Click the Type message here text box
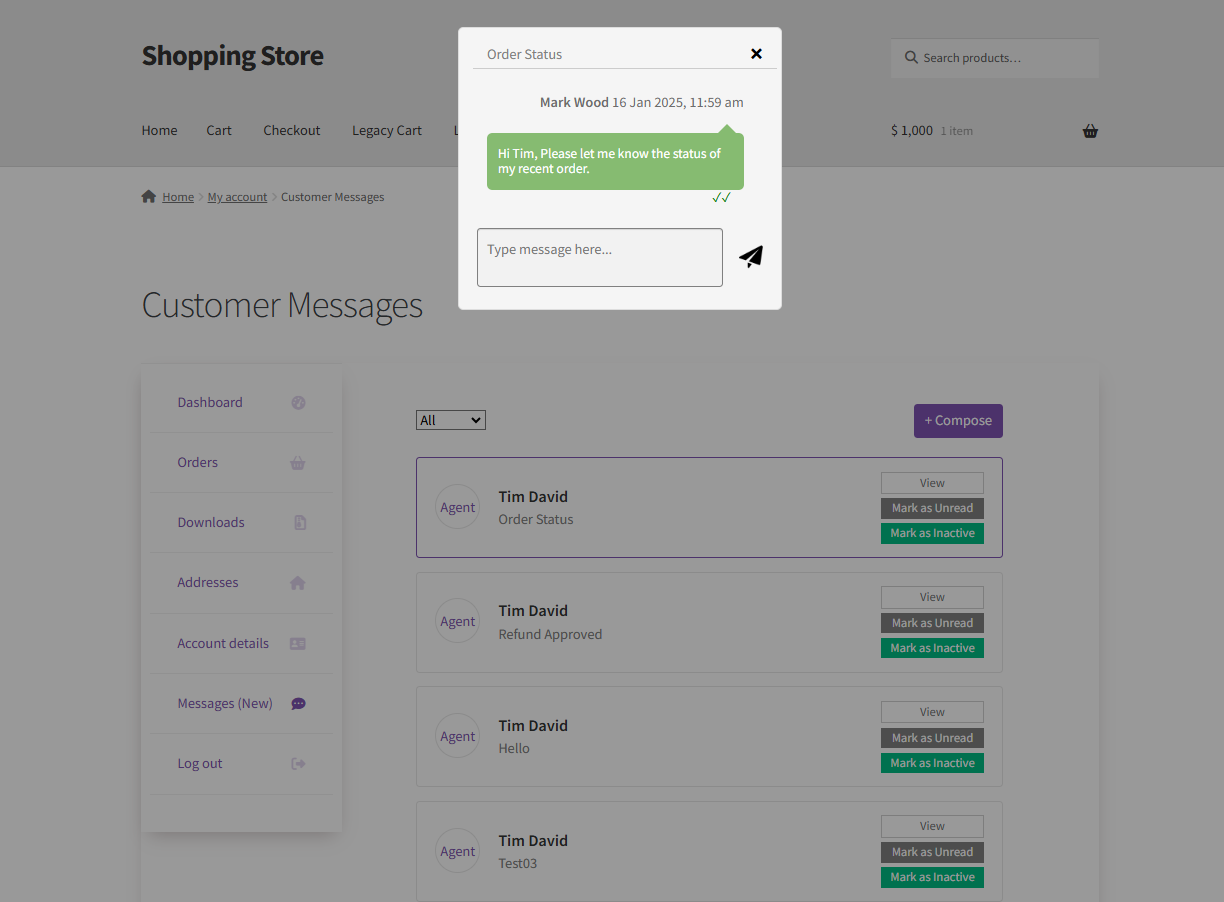Viewport: 1224px width, 902px height. (x=600, y=257)
